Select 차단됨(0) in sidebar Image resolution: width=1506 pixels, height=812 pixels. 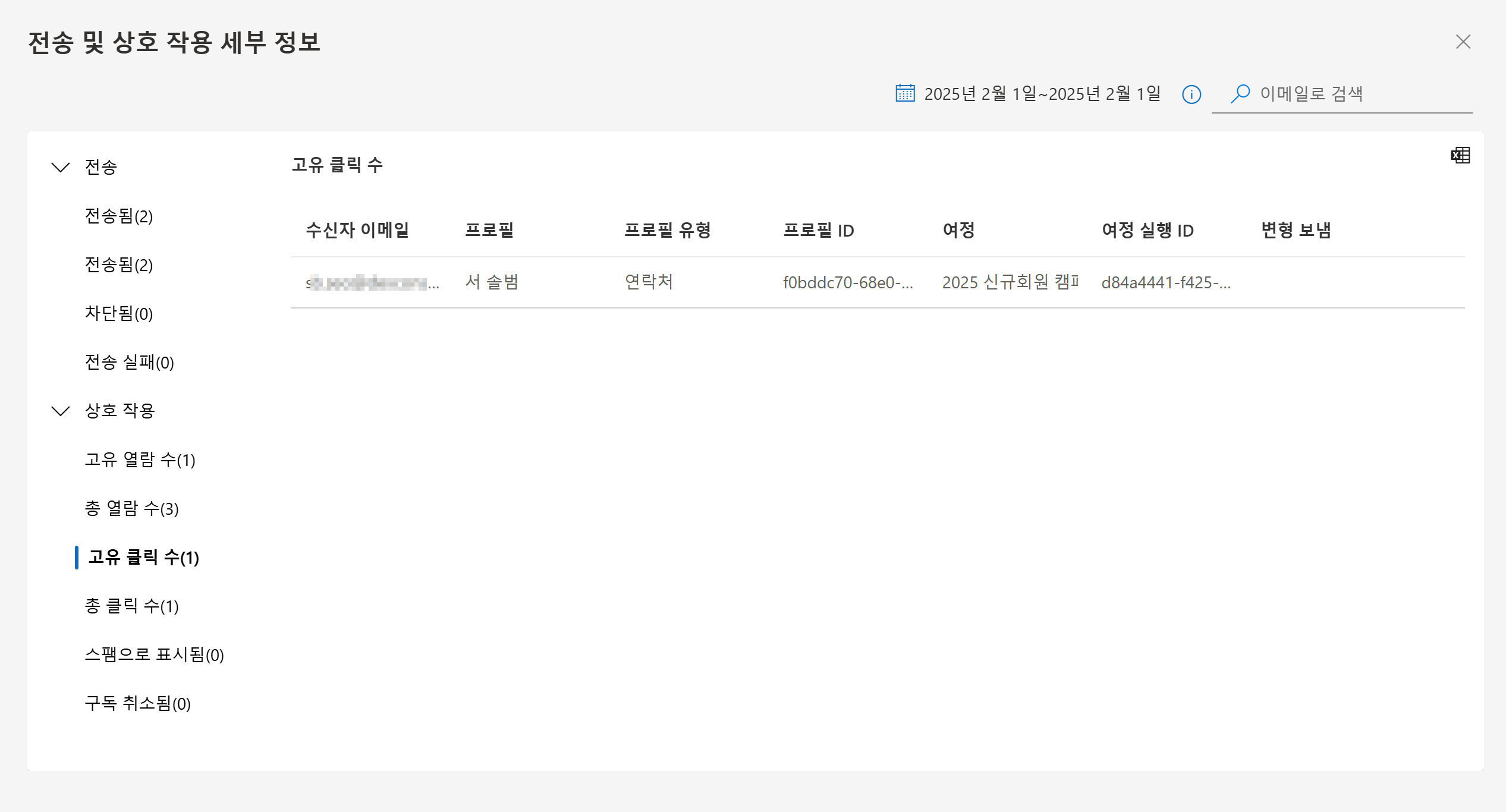119,313
